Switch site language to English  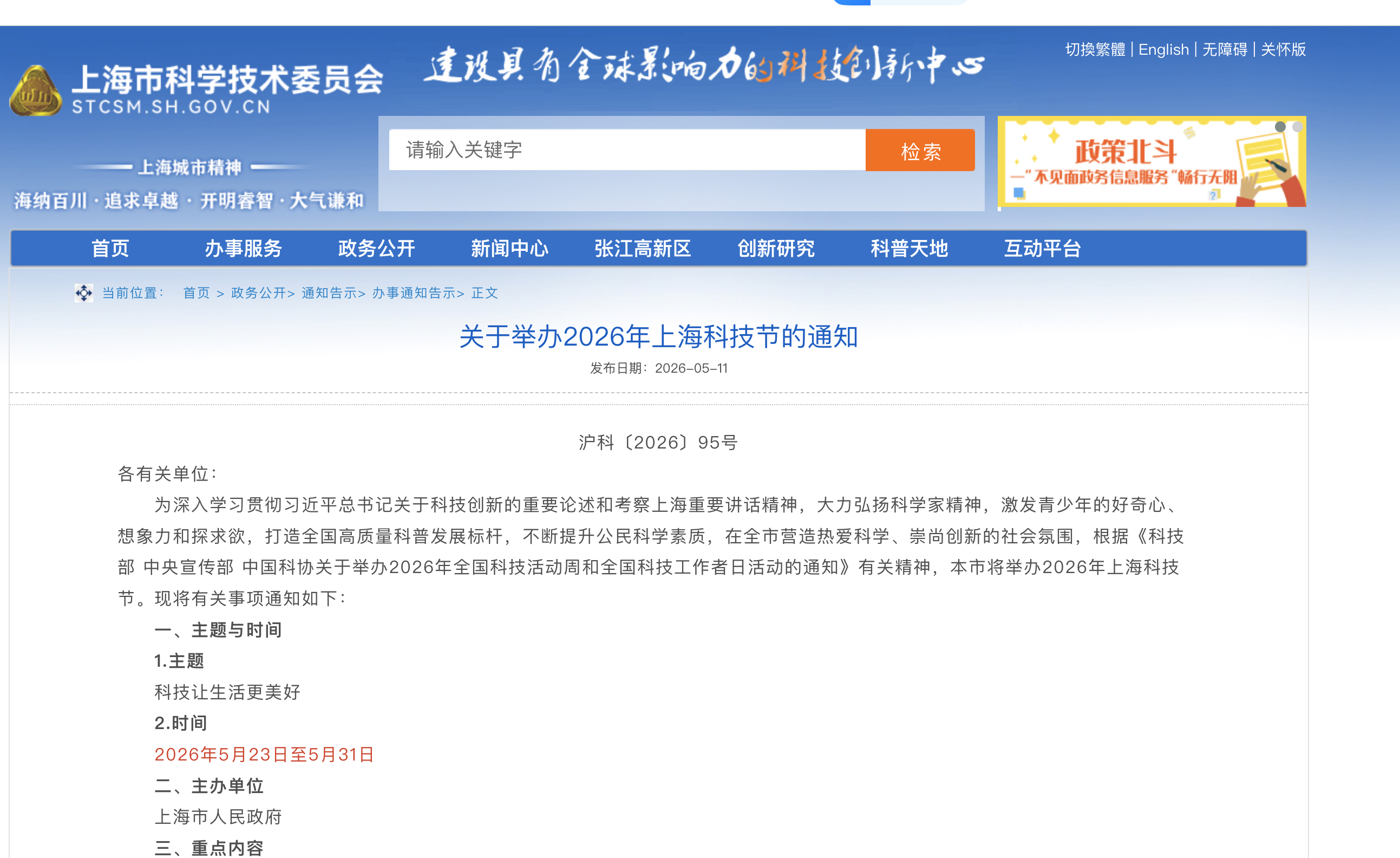click(1163, 49)
